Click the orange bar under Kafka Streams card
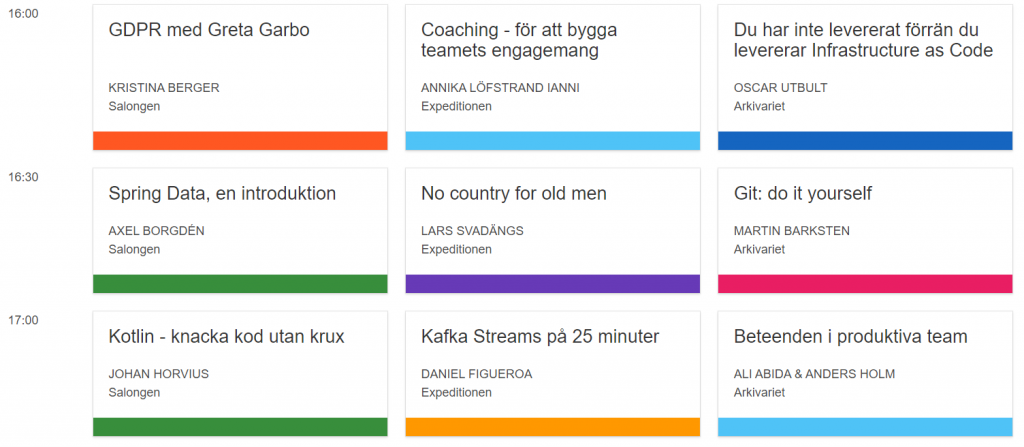This screenshot has width=1024, height=447. [552, 427]
